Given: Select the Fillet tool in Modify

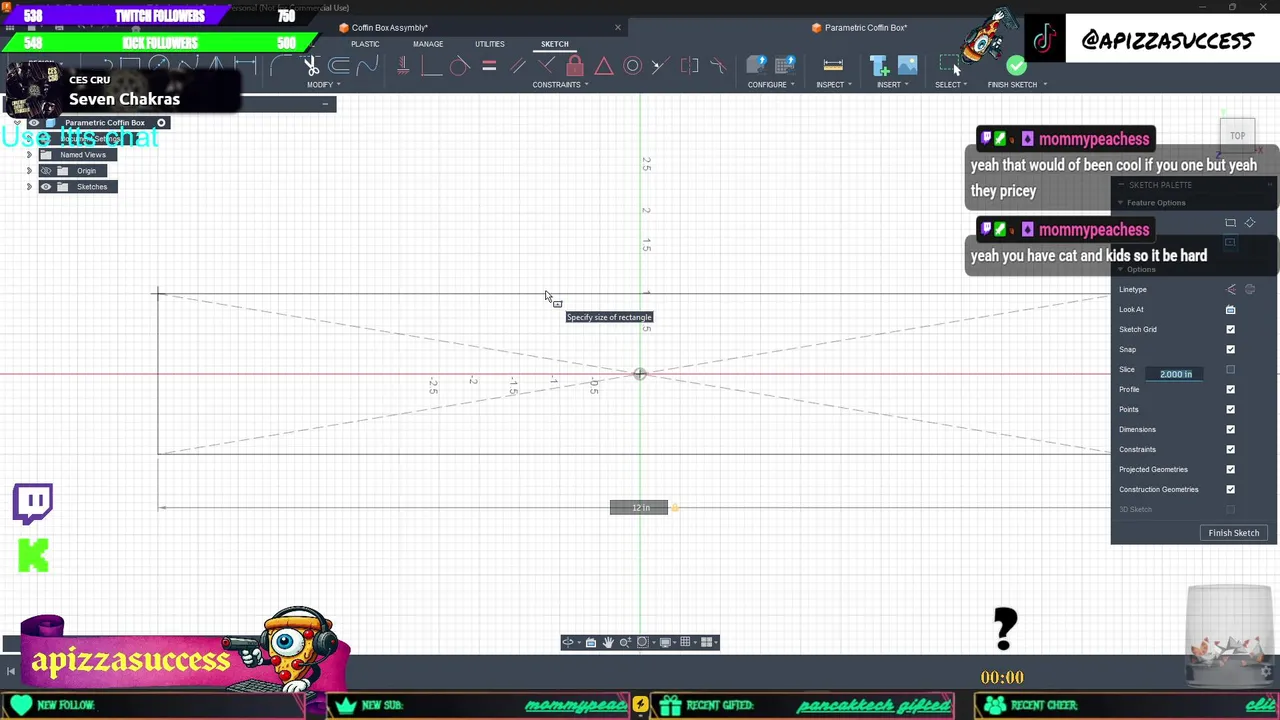Looking at the screenshot, I should coord(281,67).
